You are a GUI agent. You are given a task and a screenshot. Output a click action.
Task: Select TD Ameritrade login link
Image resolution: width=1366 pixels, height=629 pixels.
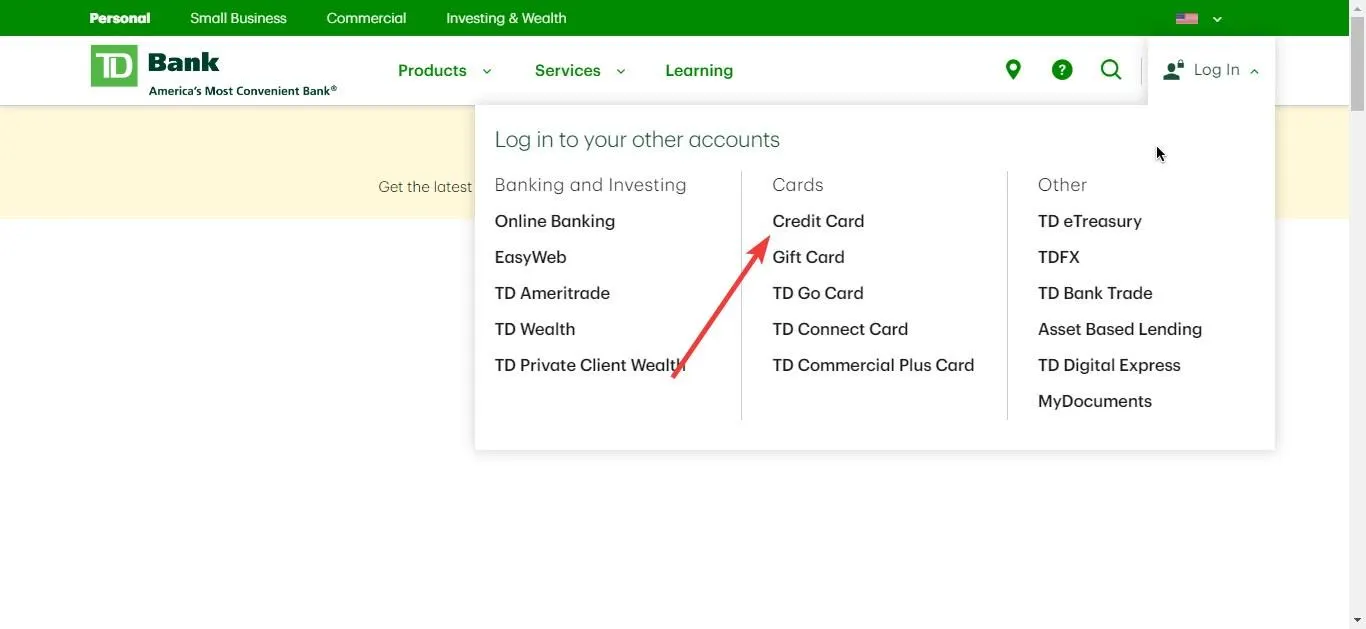[552, 293]
